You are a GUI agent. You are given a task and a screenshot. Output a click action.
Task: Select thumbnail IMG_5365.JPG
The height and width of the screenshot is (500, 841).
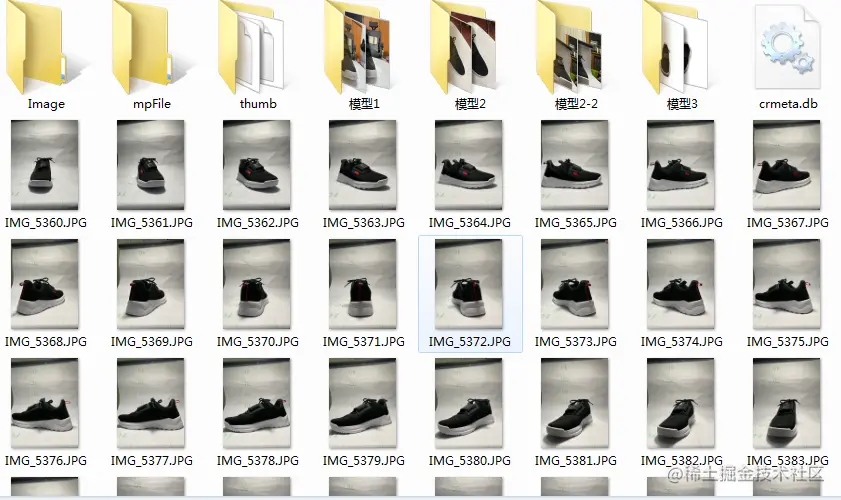575,165
